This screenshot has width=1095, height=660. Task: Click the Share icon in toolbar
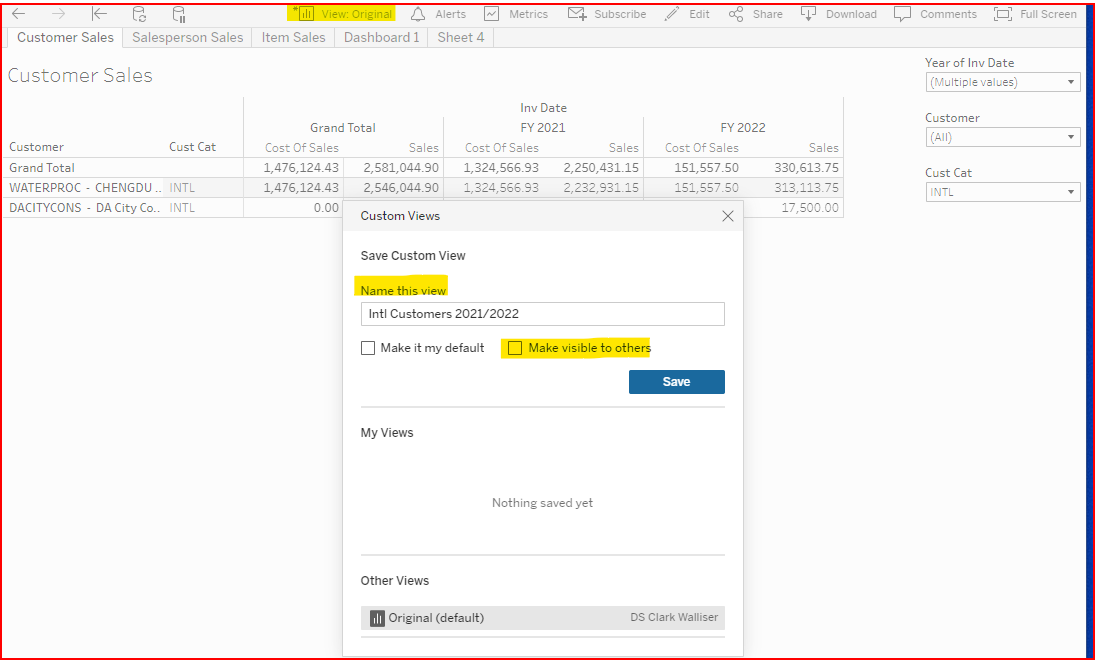736,14
